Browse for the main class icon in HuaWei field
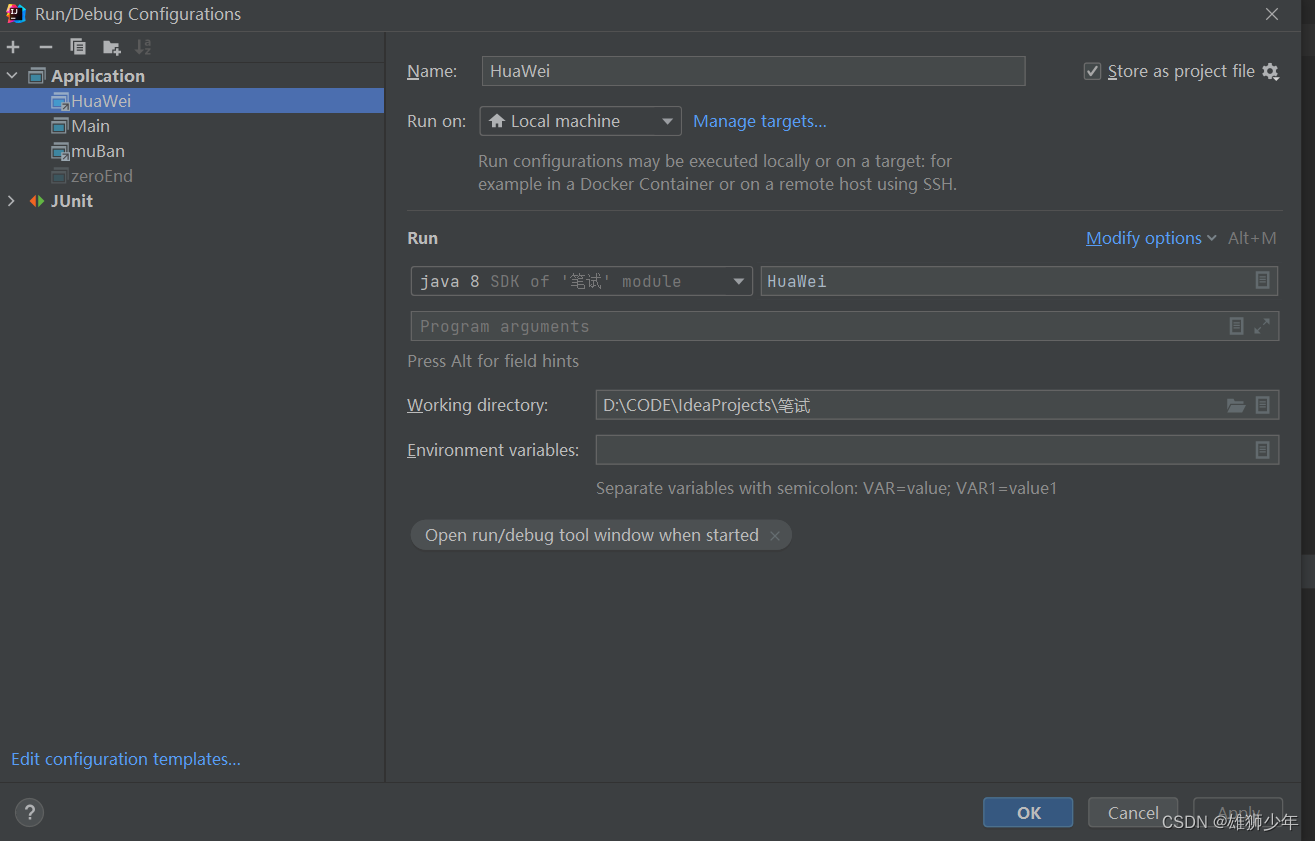1315x841 pixels. tap(1262, 281)
